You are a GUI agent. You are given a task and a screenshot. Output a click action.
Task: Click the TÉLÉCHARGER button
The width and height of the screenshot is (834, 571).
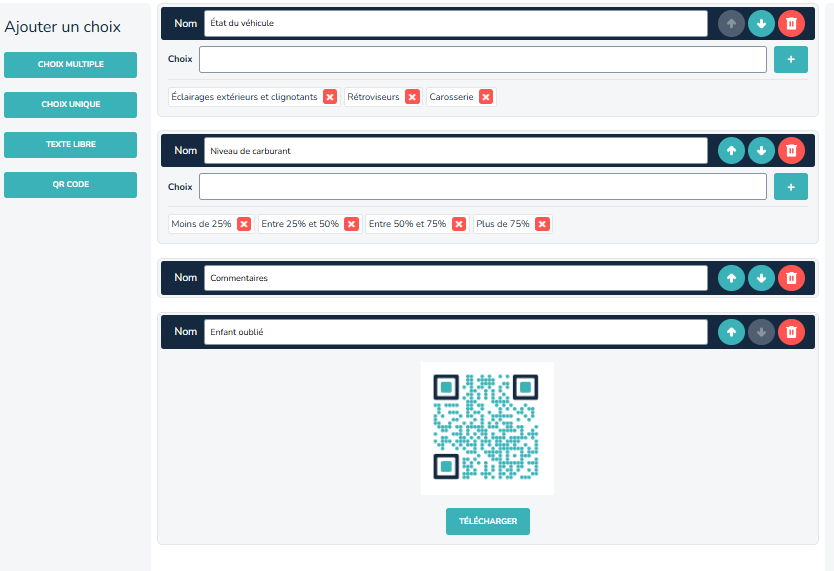pos(487,522)
